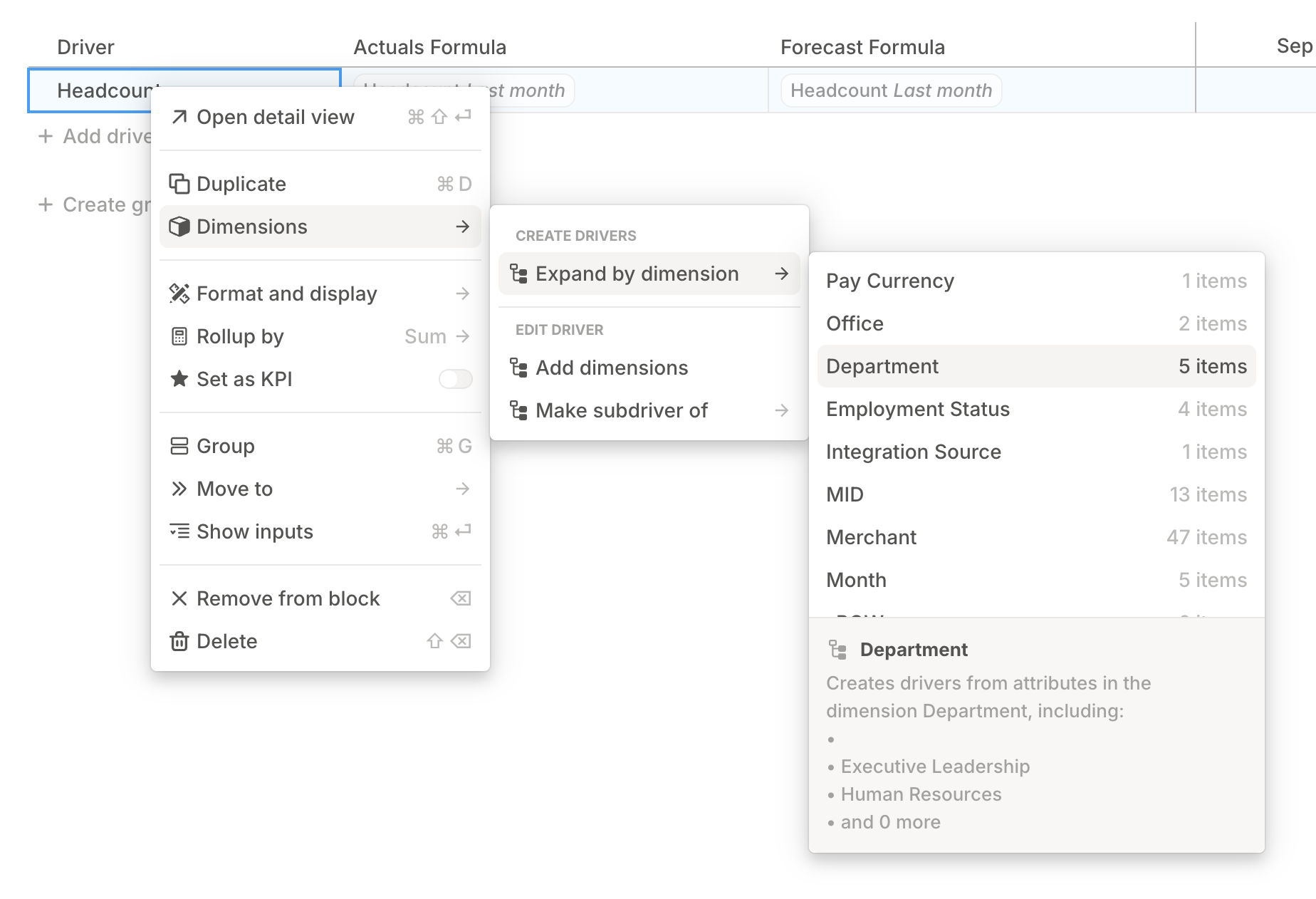Select the Merchant dimension with 47 items

(1036, 537)
